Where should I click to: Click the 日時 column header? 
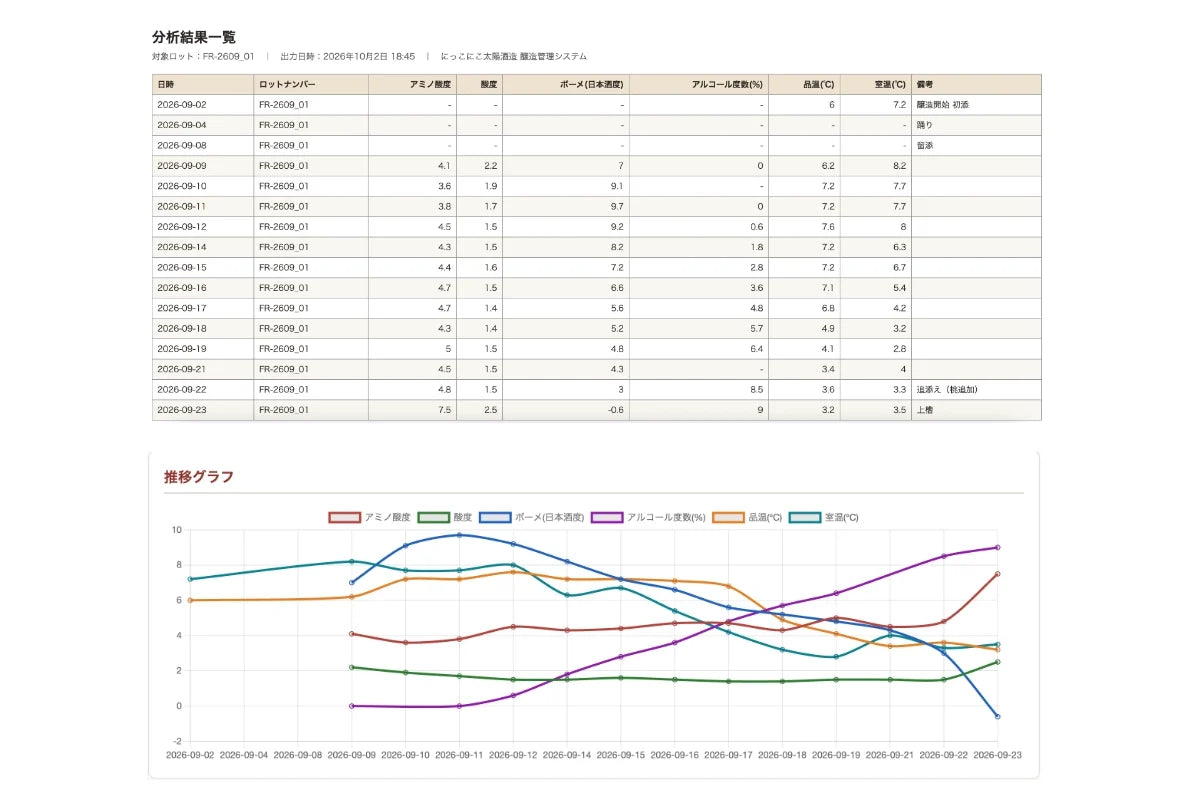pos(203,84)
